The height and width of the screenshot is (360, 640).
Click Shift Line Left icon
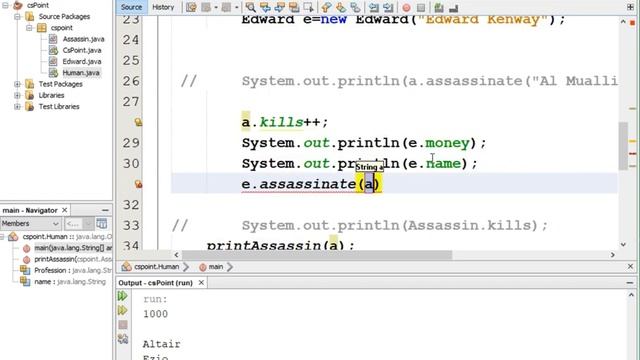373,7
